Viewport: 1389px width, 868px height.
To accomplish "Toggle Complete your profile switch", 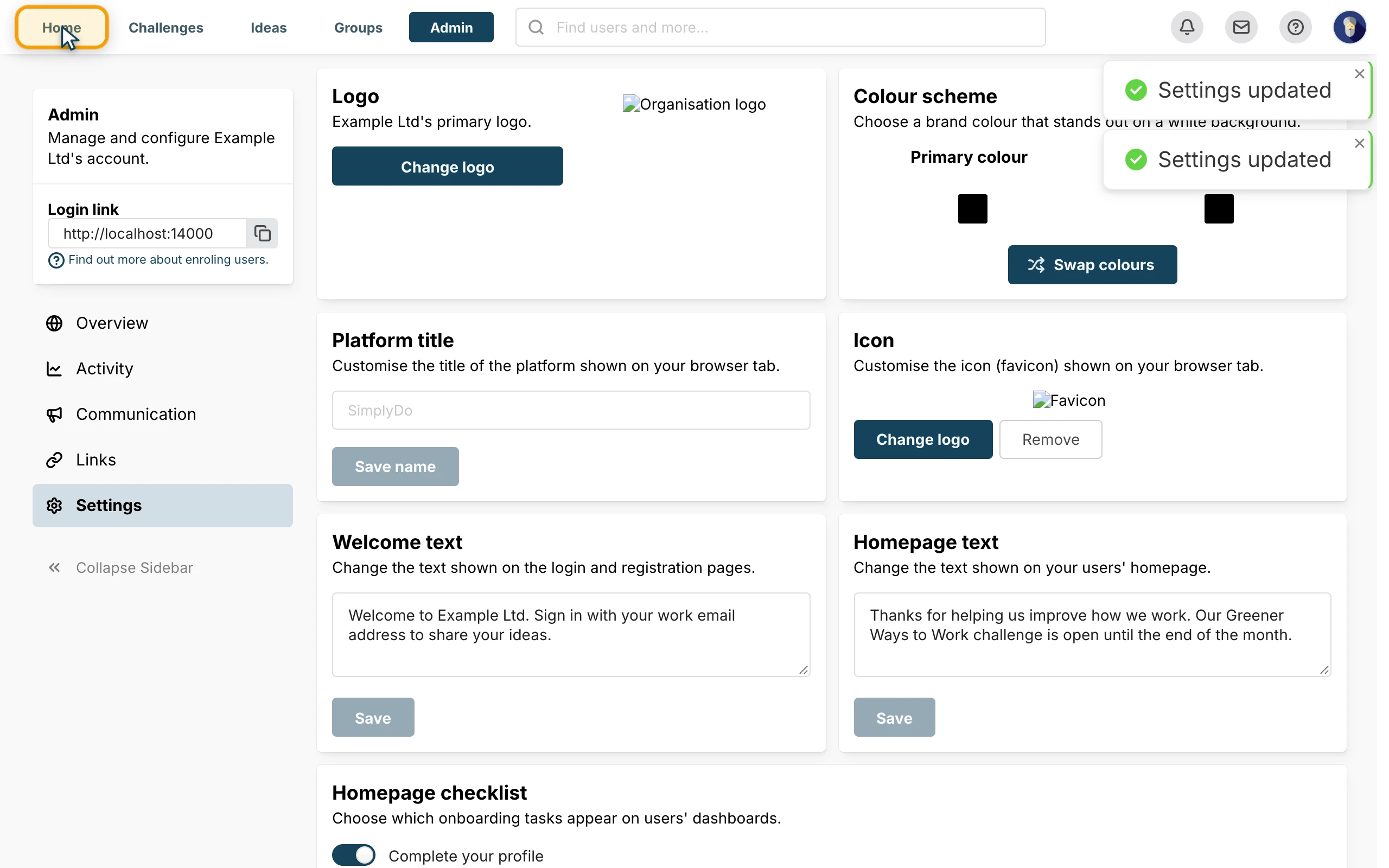I will (x=354, y=855).
